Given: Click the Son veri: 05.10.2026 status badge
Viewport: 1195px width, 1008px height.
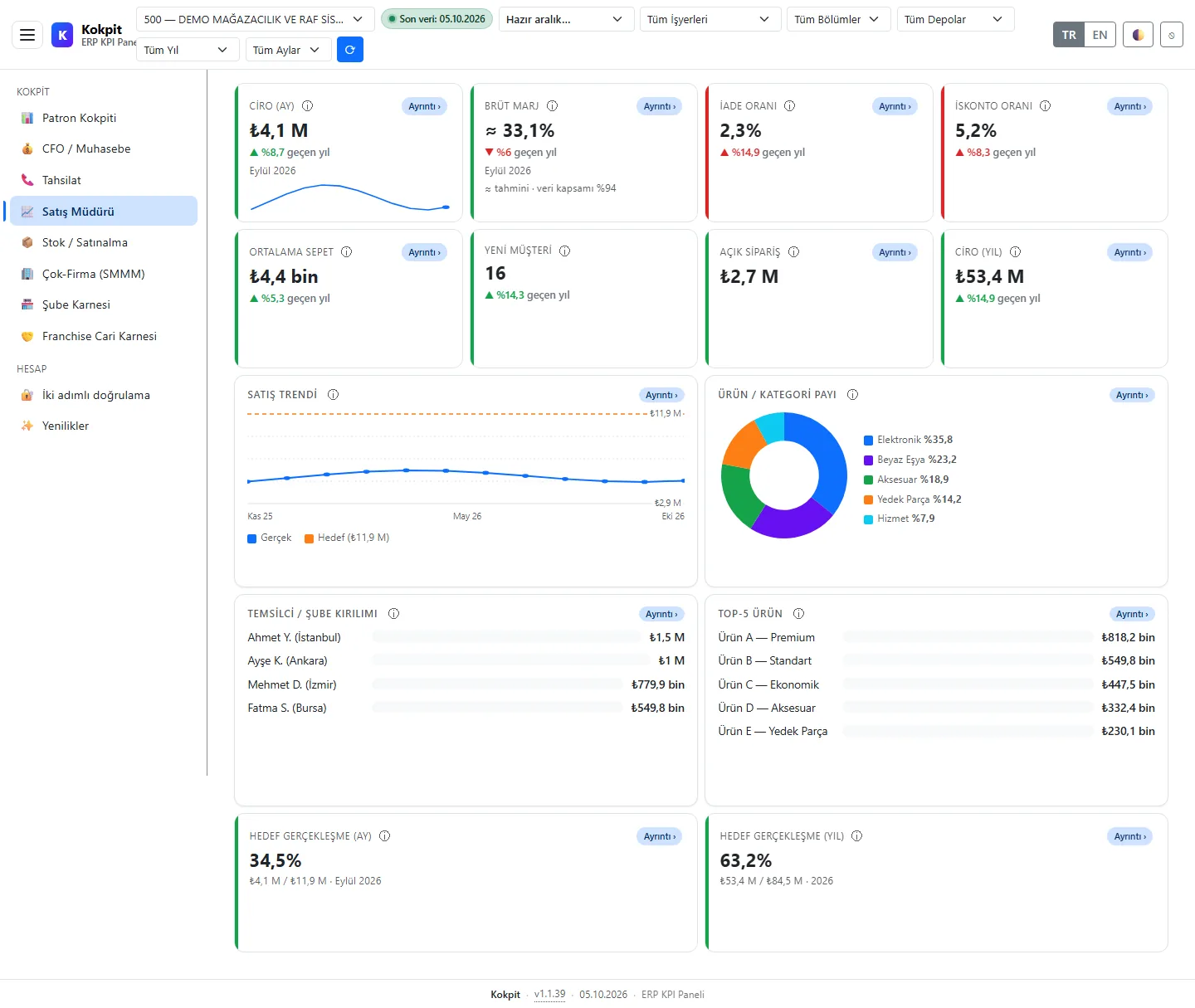Looking at the screenshot, I should pyautogui.click(x=437, y=19).
